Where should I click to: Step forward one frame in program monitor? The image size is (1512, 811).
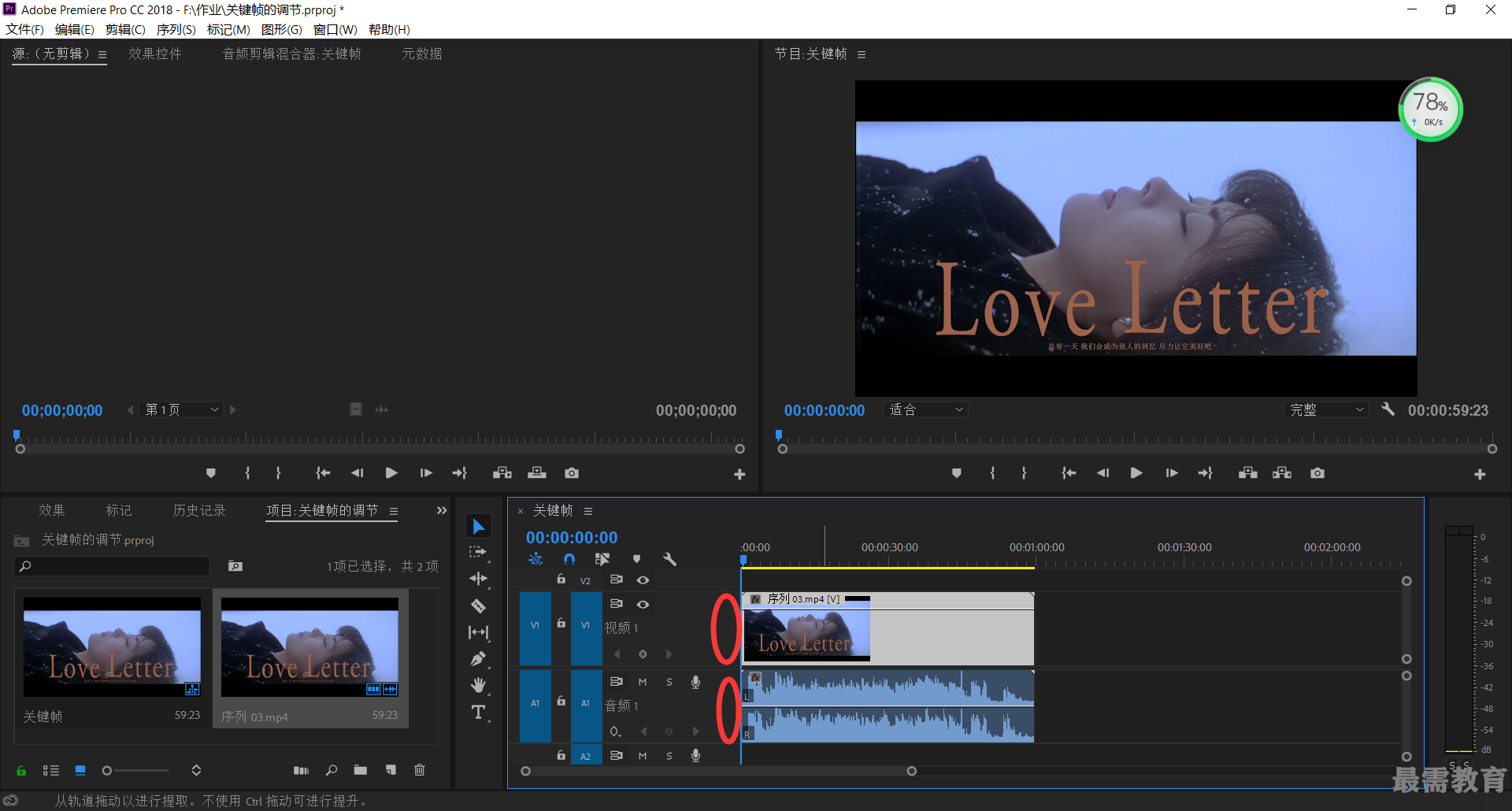tap(1172, 473)
